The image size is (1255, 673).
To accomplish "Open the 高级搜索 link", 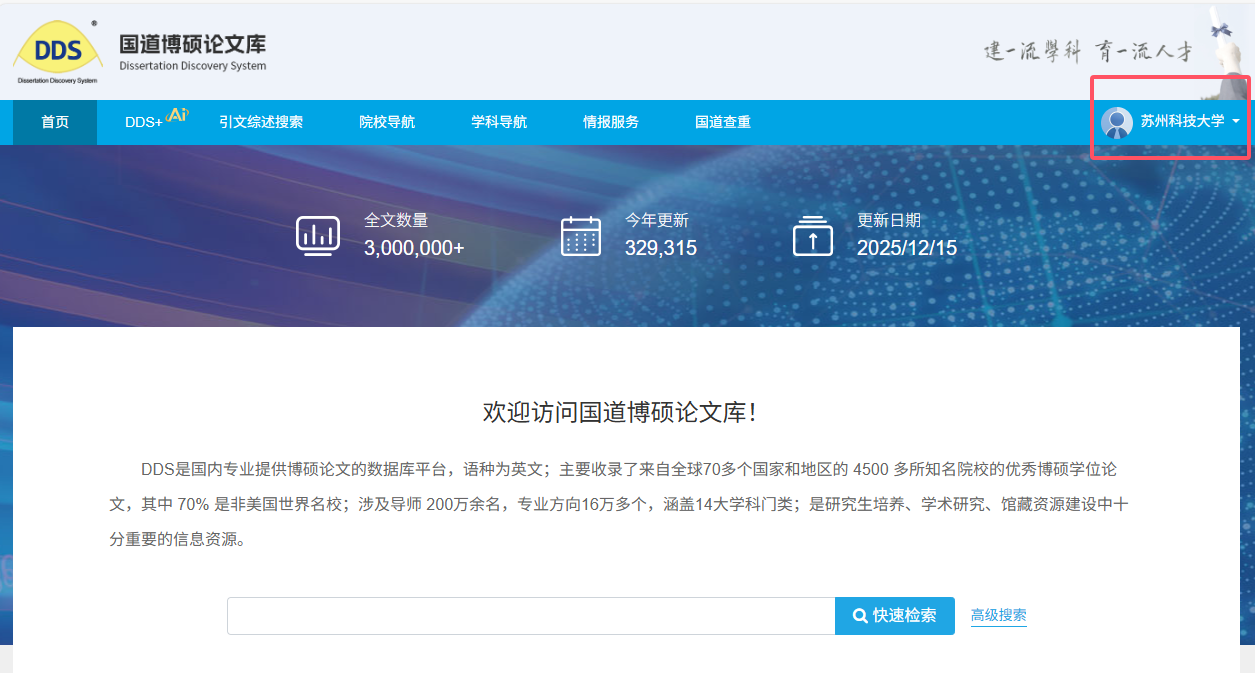I will pos(998,615).
